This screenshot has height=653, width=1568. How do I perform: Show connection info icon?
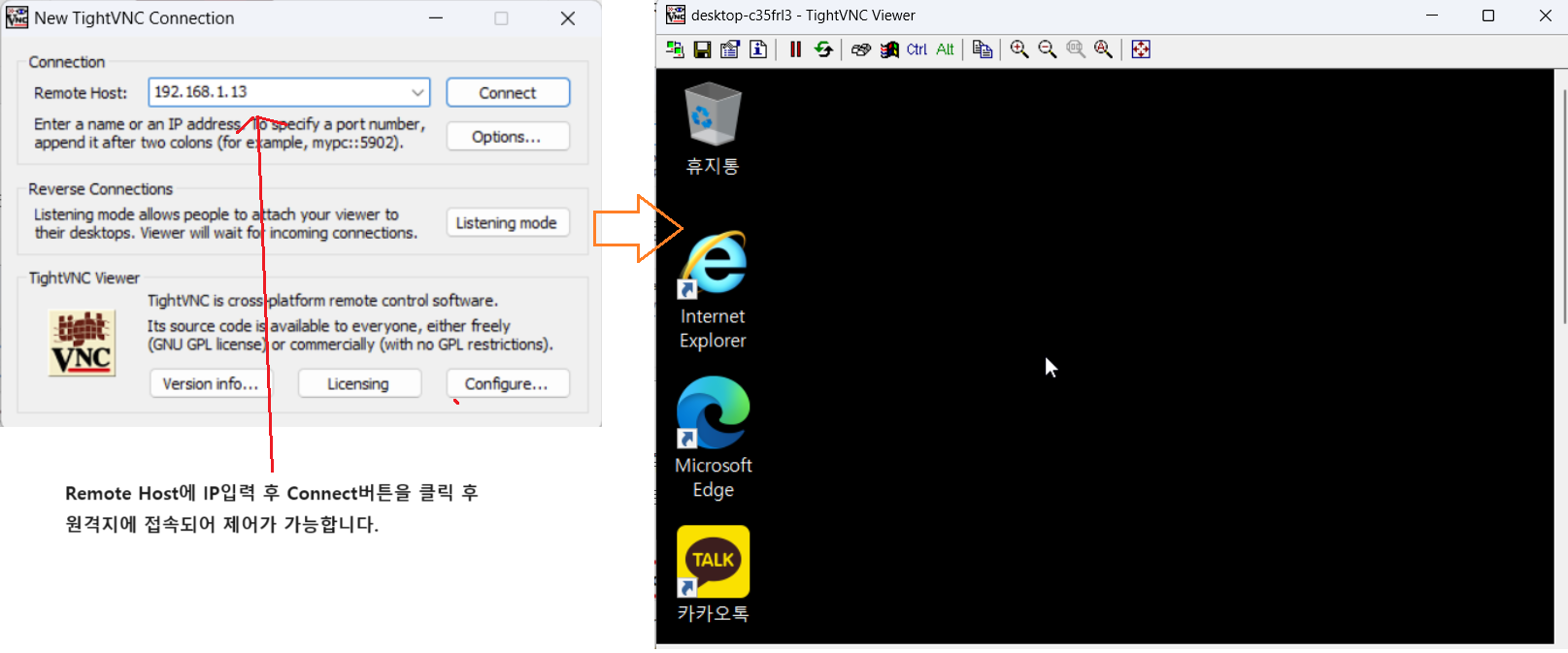point(758,49)
